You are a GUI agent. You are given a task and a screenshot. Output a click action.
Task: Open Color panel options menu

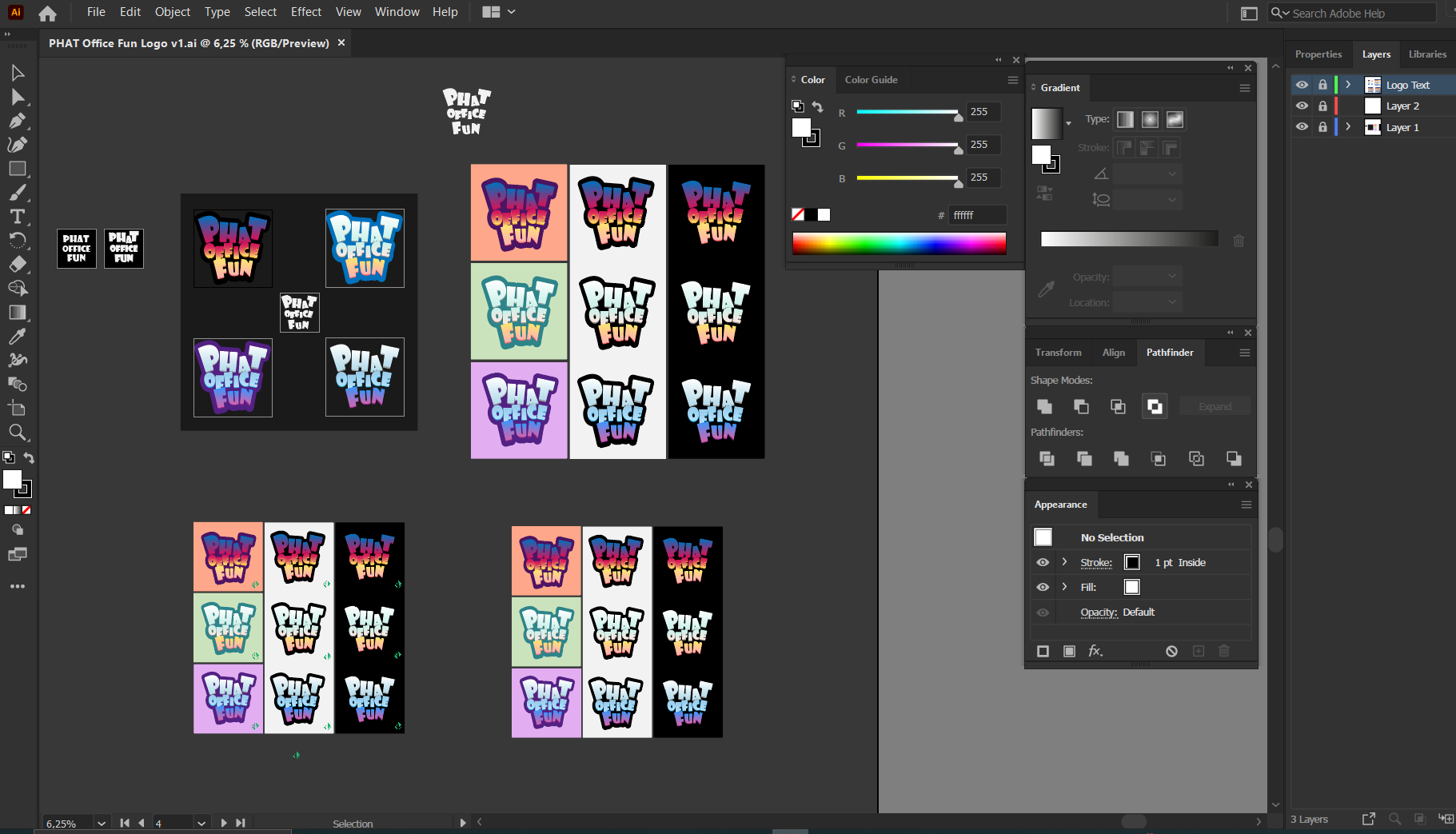(x=1013, y=80)
